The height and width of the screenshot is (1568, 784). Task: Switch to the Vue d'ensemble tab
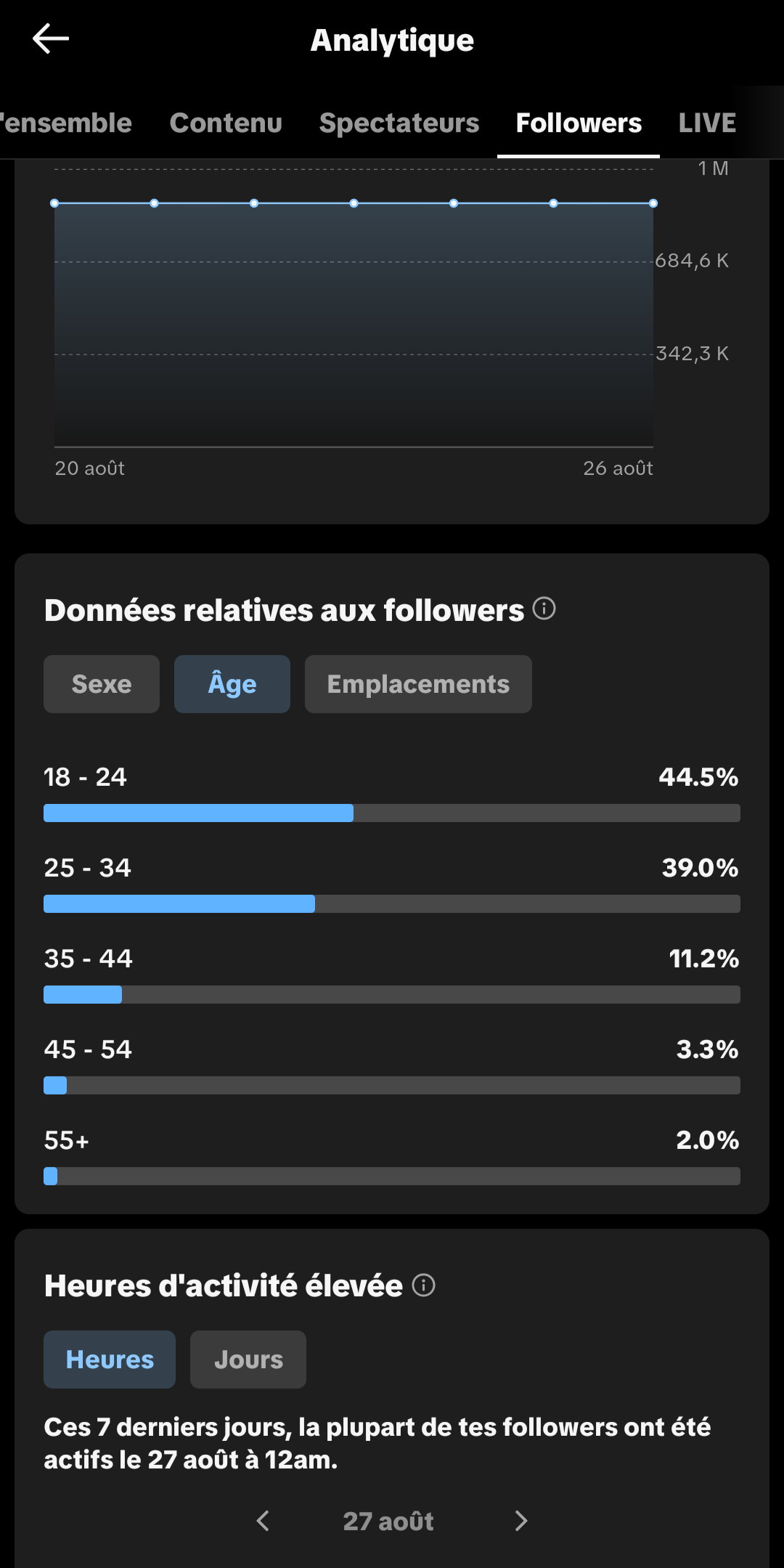[66, 123]
